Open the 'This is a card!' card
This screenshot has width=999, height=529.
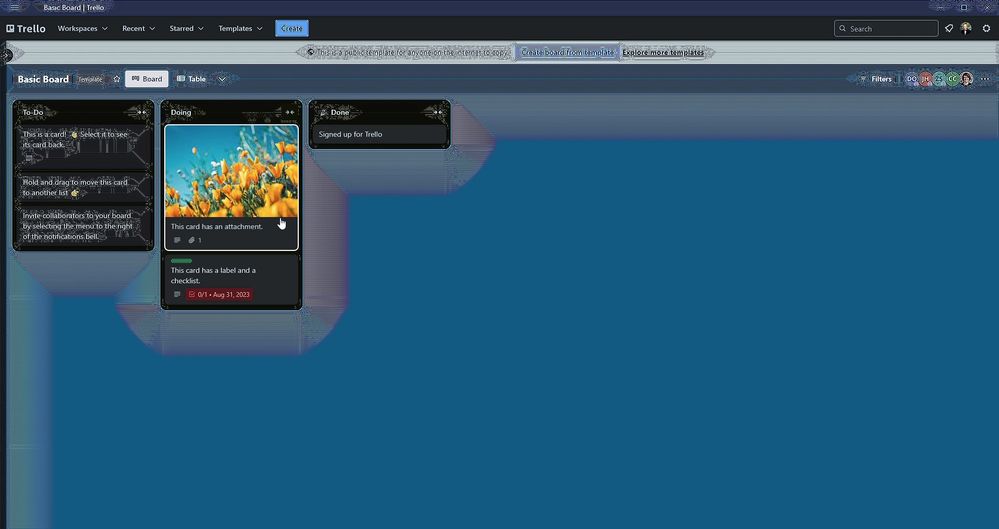pos(83,147)
